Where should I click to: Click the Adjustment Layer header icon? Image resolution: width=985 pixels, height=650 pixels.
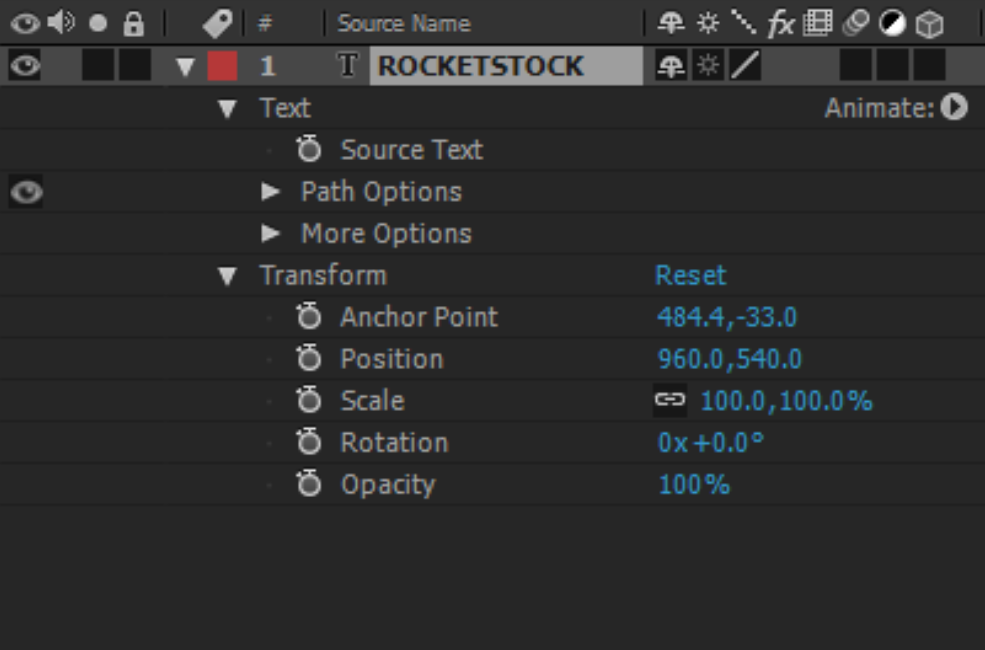[892, 24]
